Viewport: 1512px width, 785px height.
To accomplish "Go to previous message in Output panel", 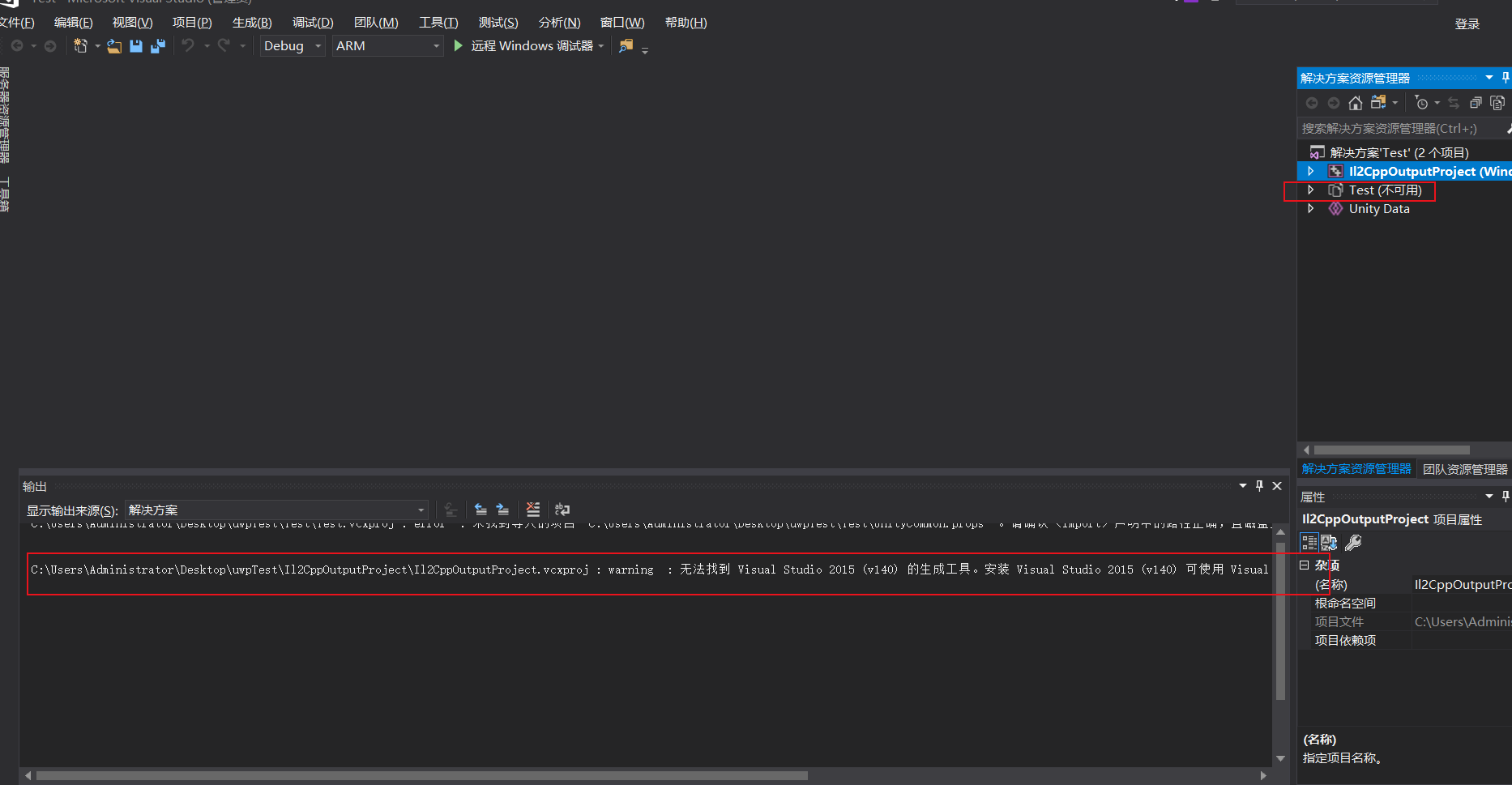I will coord(481,510).
